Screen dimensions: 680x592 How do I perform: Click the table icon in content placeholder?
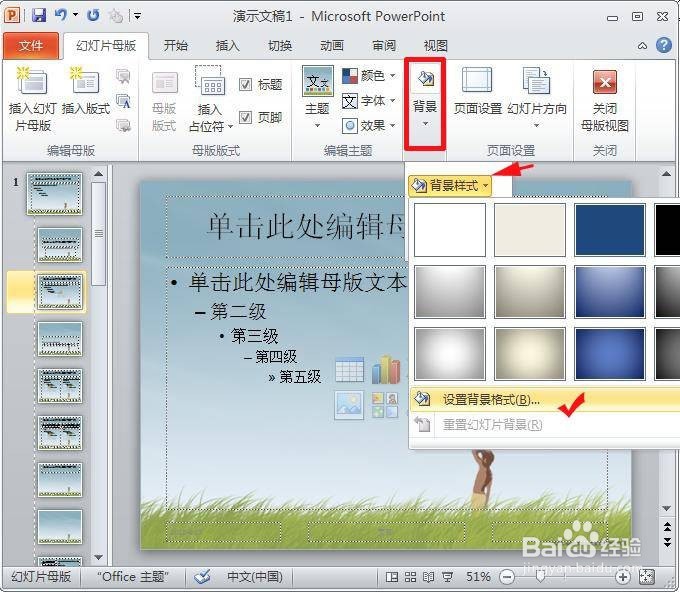pyautogui.click(x=349, y=369)
